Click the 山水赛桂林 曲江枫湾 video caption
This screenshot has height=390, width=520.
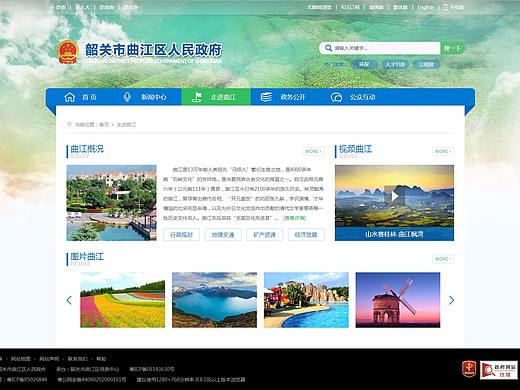pyautogui.click(x=394, y=234)
